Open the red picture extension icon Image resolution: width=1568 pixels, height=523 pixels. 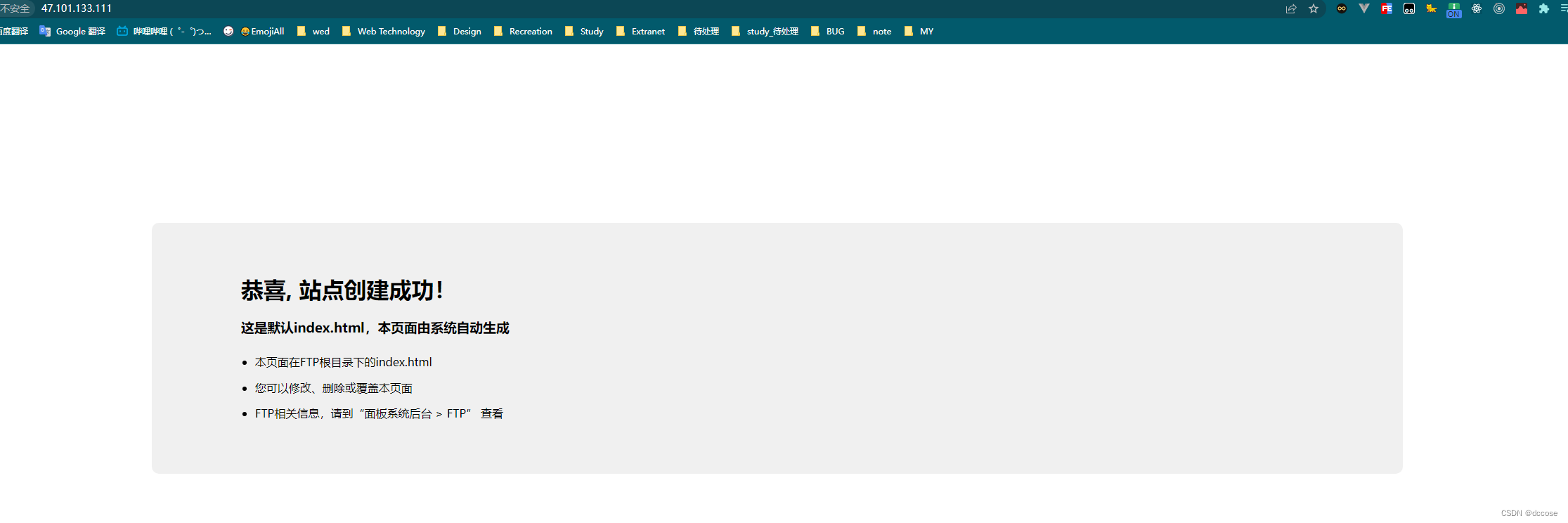(1522, 8)
